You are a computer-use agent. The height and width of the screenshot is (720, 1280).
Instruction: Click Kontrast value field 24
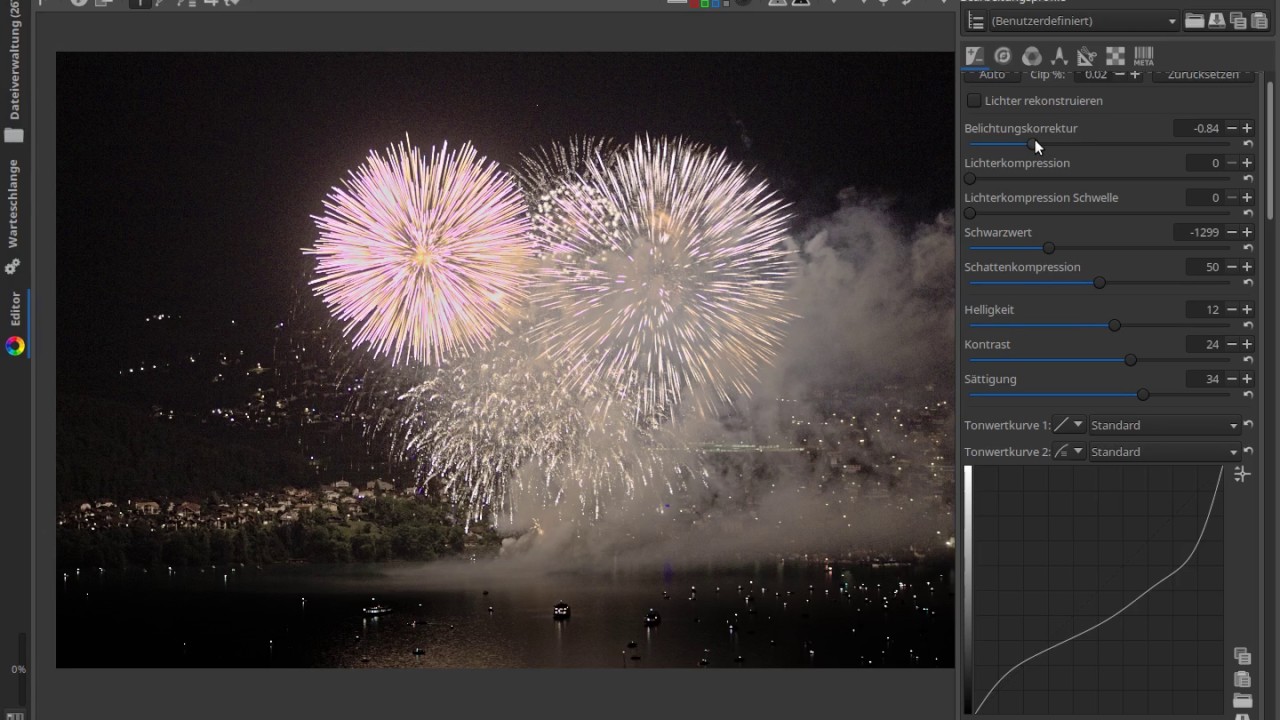click(x=1204, y=344)
